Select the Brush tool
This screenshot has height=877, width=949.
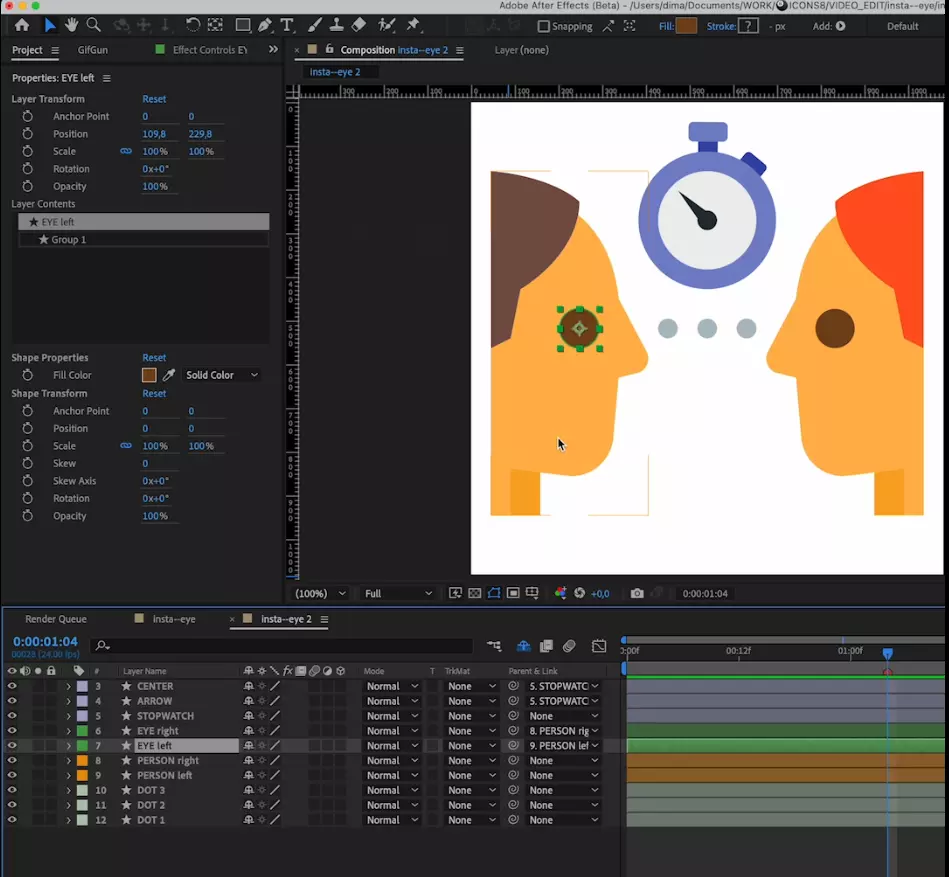pos(315,25)
